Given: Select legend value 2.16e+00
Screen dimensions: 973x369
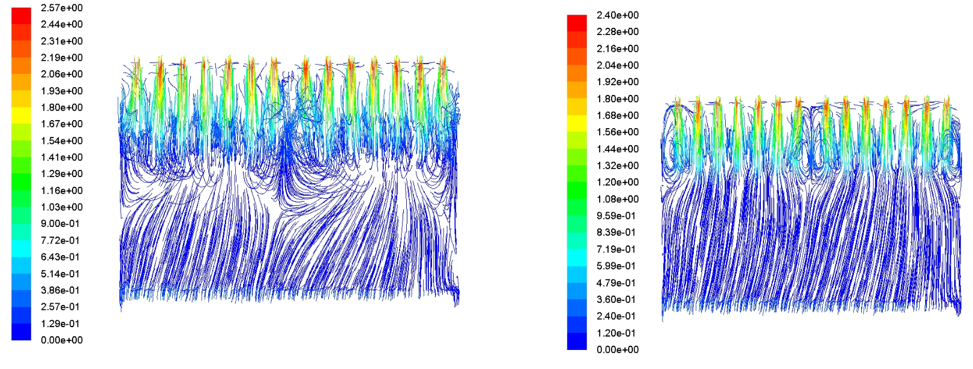Looking at the screenshot, I should pos(617,48).
